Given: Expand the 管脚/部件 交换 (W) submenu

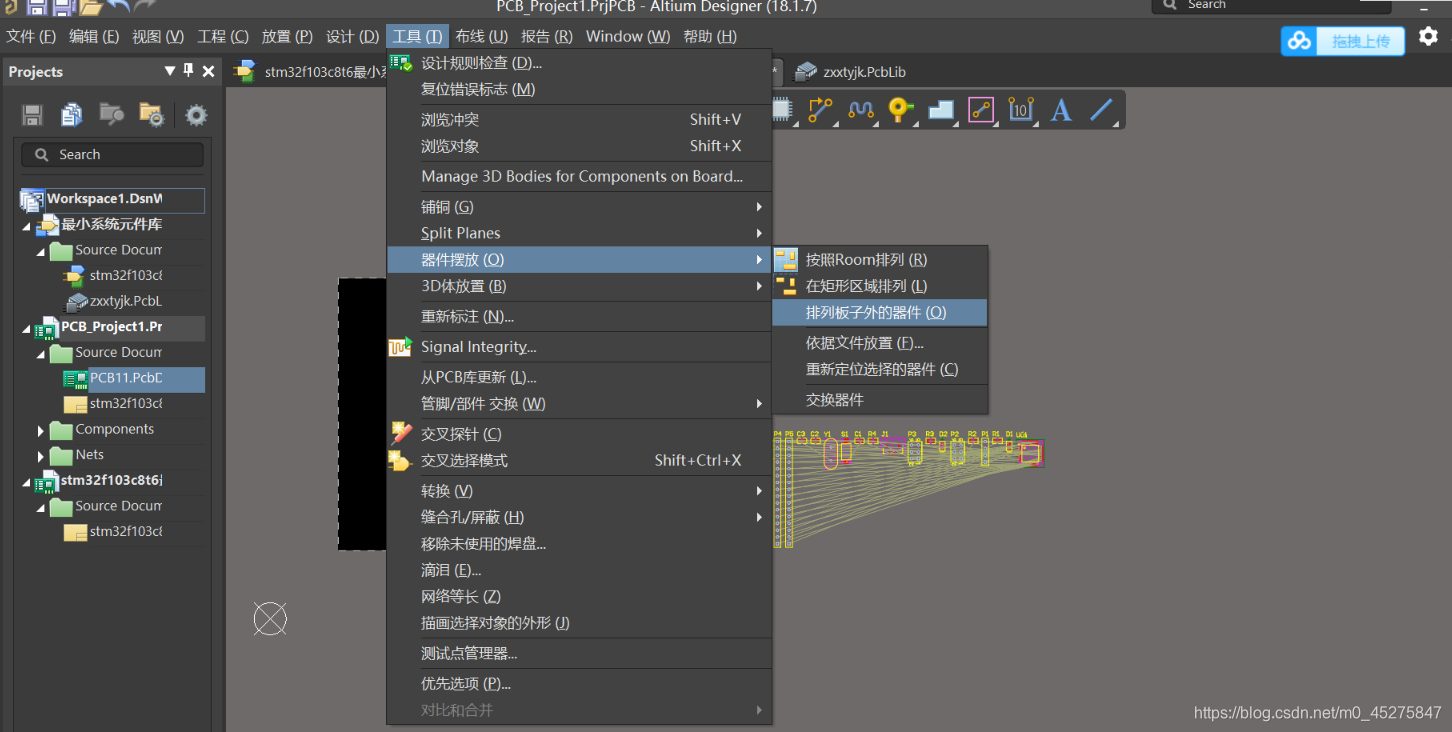Looking at the screenshot, I should point(579,404).
